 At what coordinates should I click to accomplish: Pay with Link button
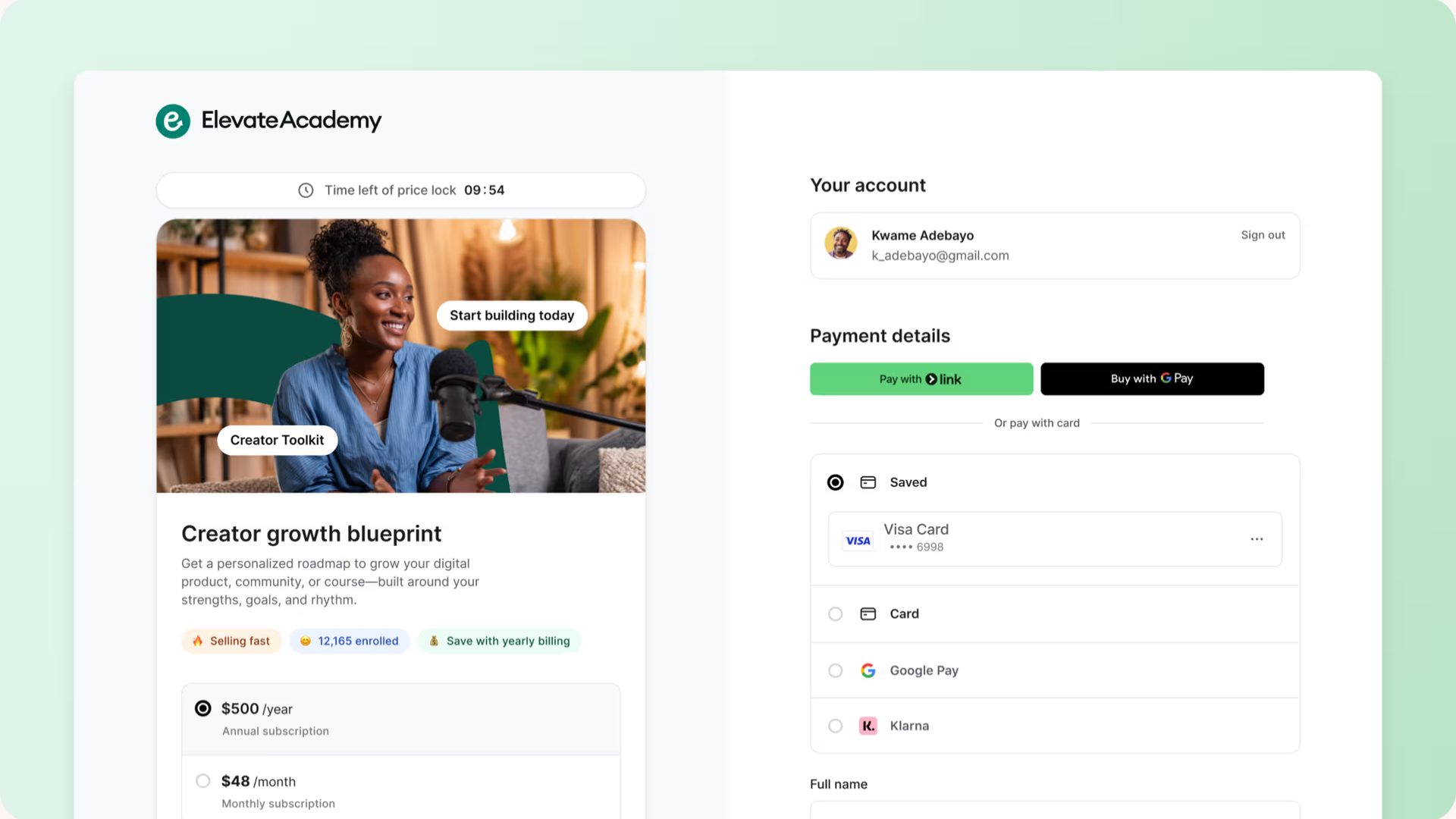point(921,379)
